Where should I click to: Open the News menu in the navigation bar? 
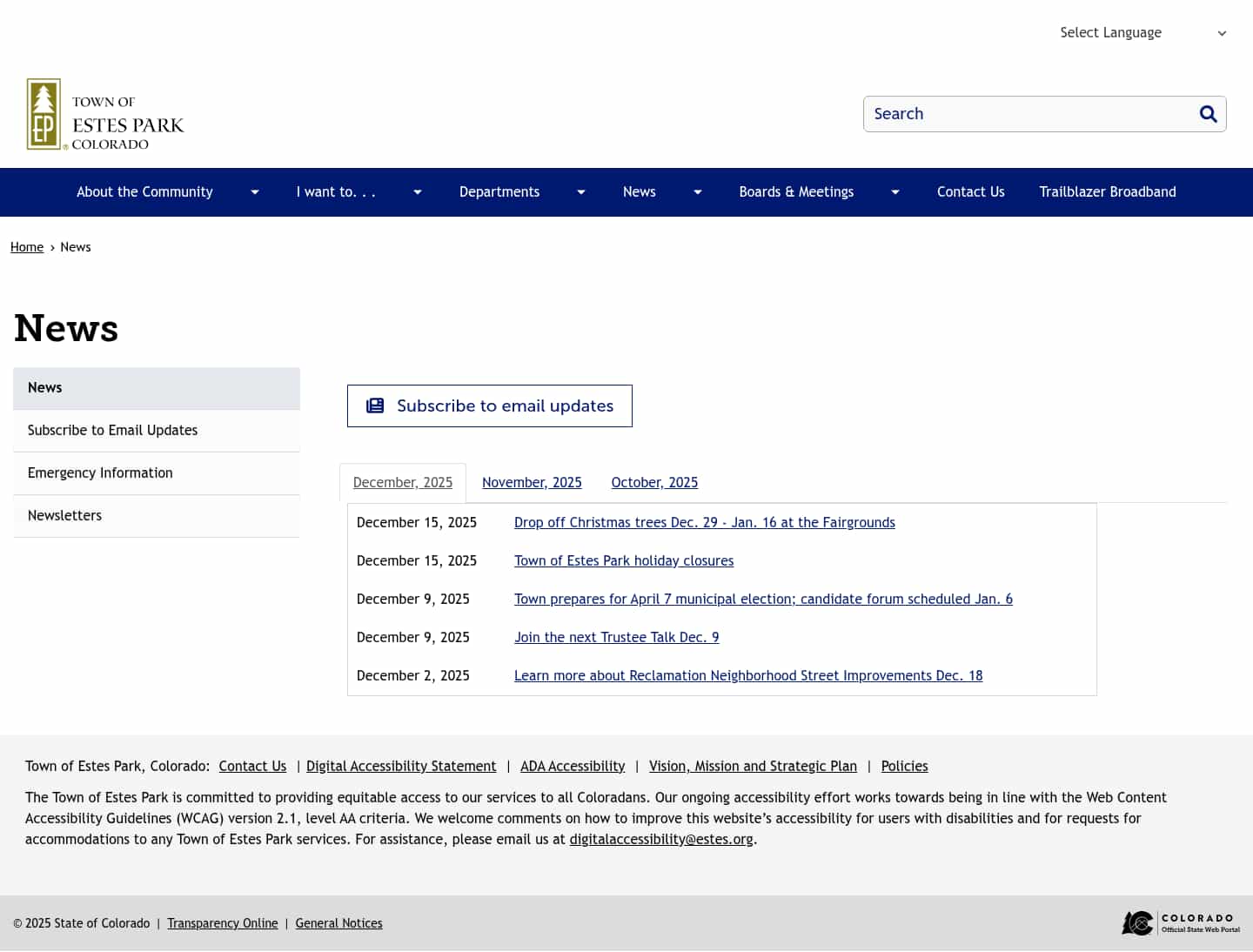tap(640, 191)
